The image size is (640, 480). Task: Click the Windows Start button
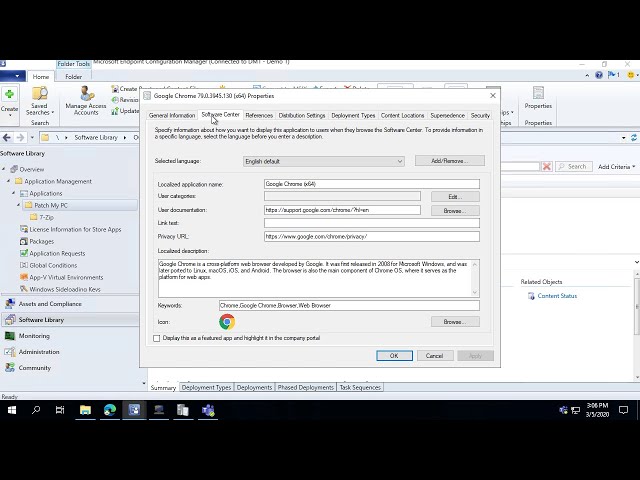point(12,410)
